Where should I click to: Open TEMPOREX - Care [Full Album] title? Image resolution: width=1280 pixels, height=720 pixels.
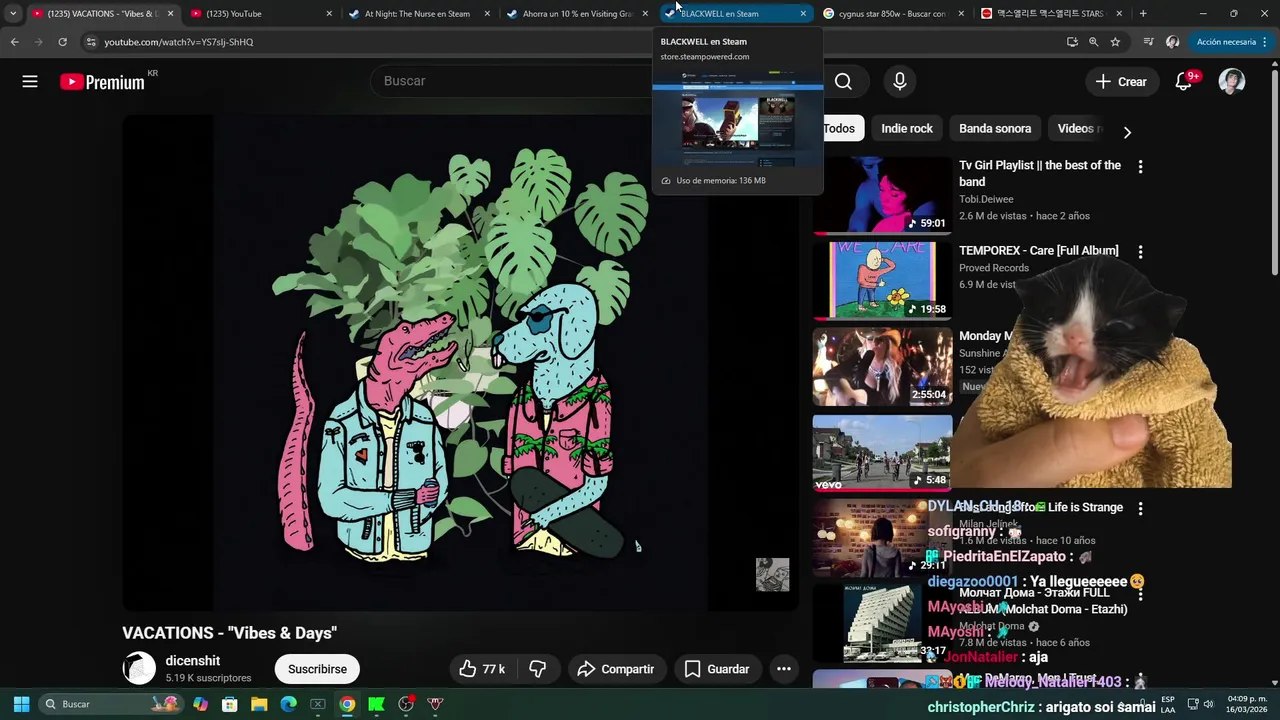point(1039,250)
